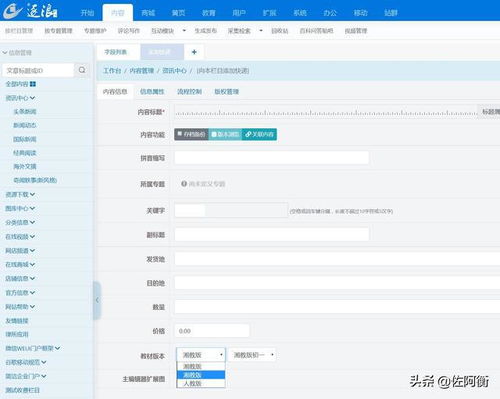
Task: Focus the 数量 input field
Action: 337,307
